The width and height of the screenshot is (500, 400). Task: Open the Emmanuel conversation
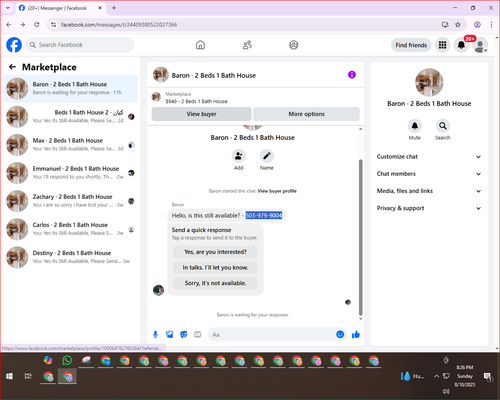coord(70,173)
